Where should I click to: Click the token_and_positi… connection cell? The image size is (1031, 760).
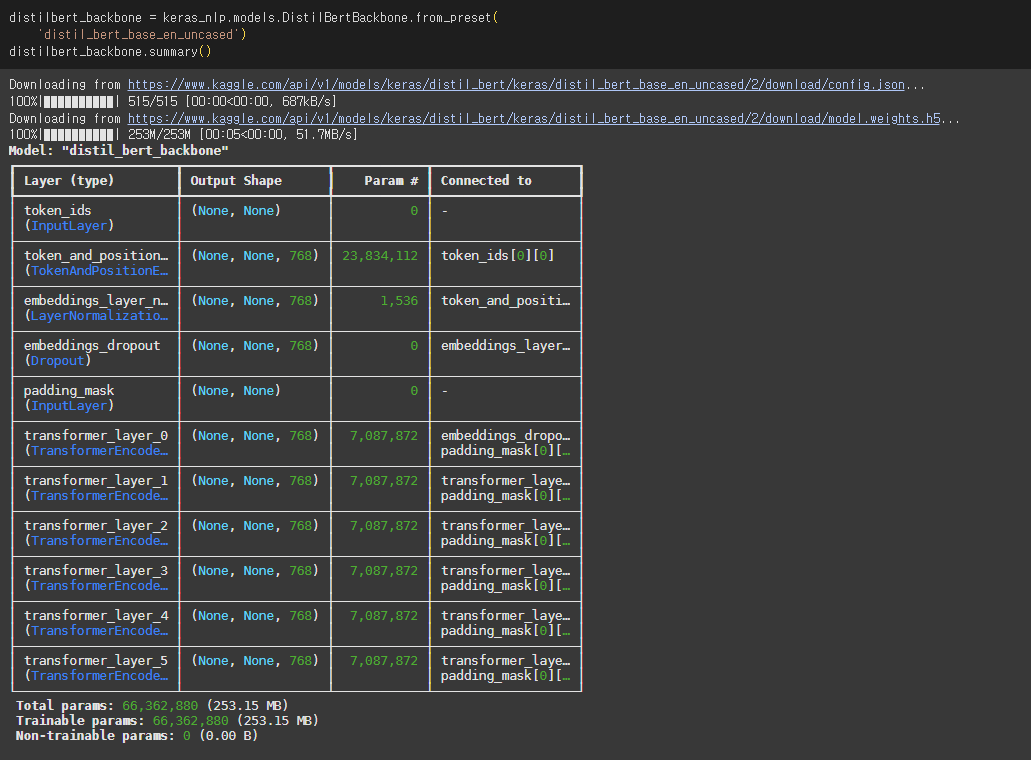click(506, 300)
